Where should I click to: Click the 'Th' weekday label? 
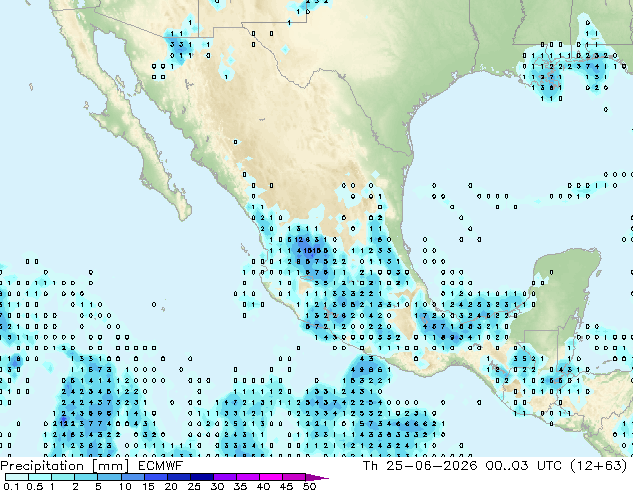click(370, 466)
